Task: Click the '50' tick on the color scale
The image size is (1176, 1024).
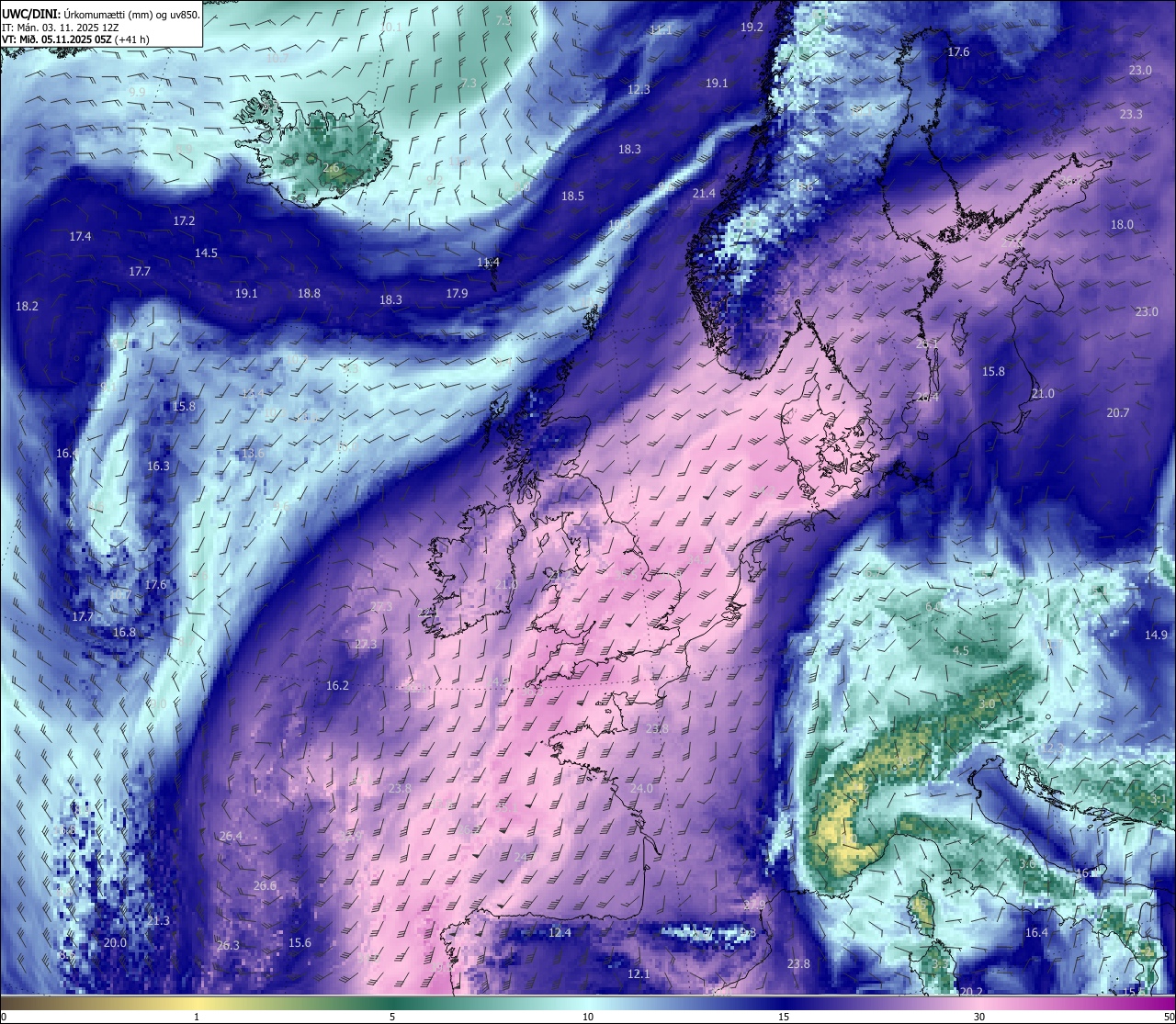Action: (x=1168, y=1017)
